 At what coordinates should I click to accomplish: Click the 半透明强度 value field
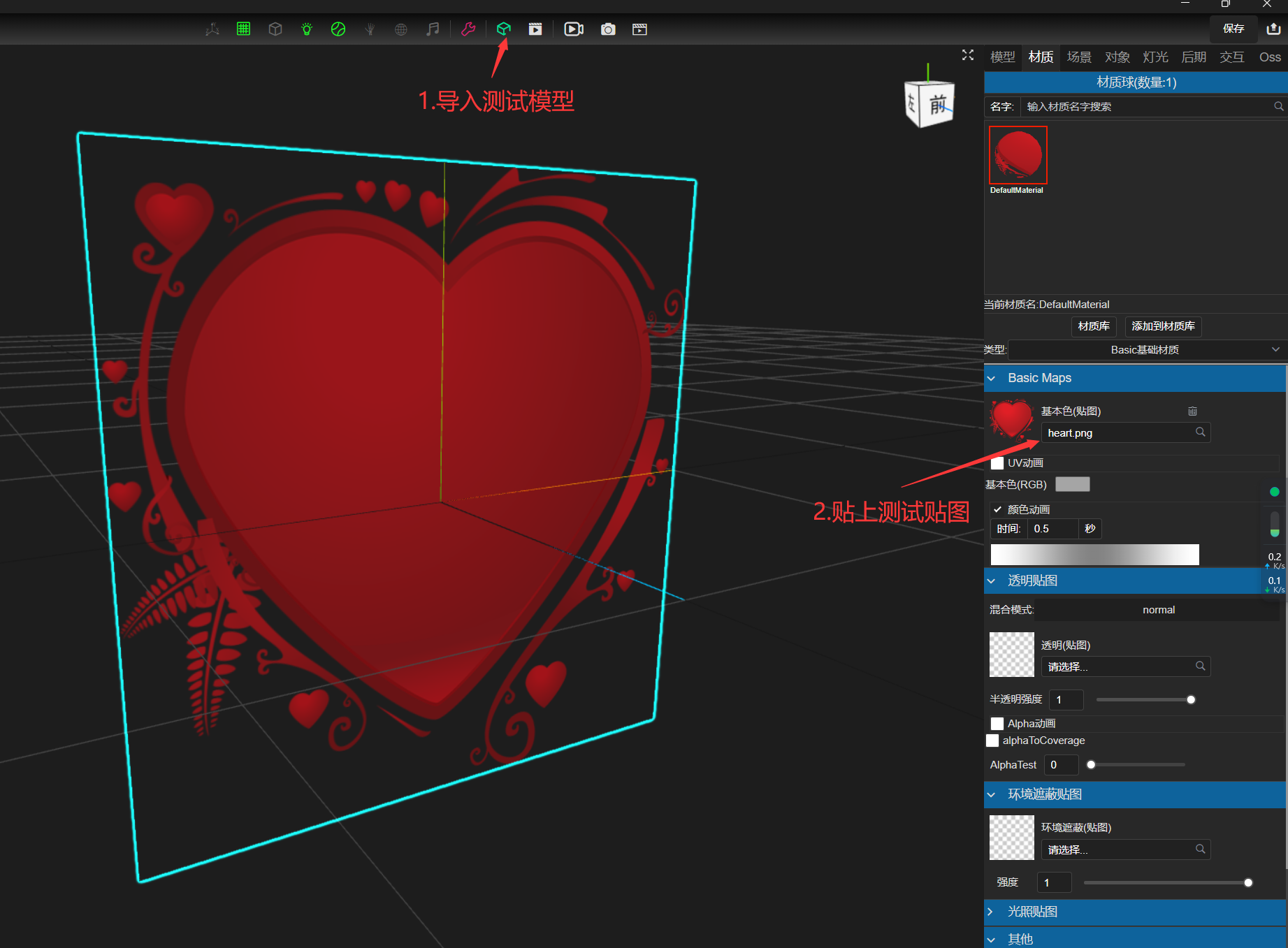[1066, 700]
